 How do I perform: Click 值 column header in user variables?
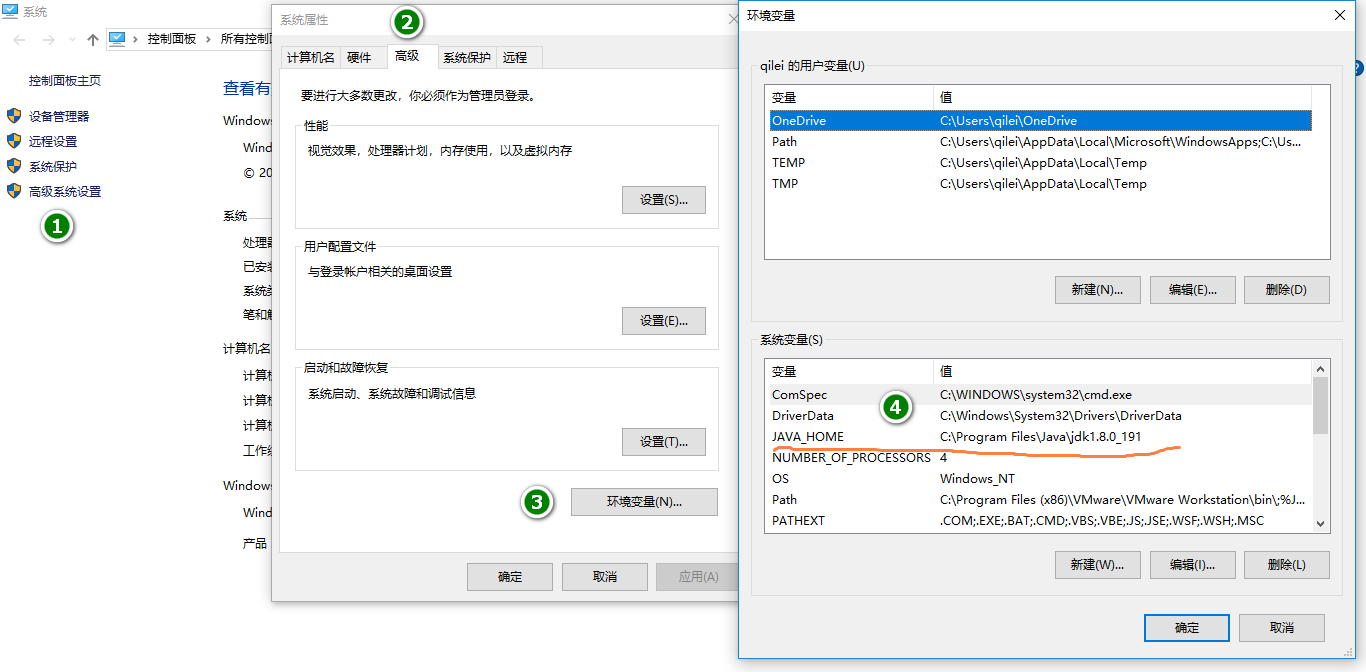click(1122, 98)
